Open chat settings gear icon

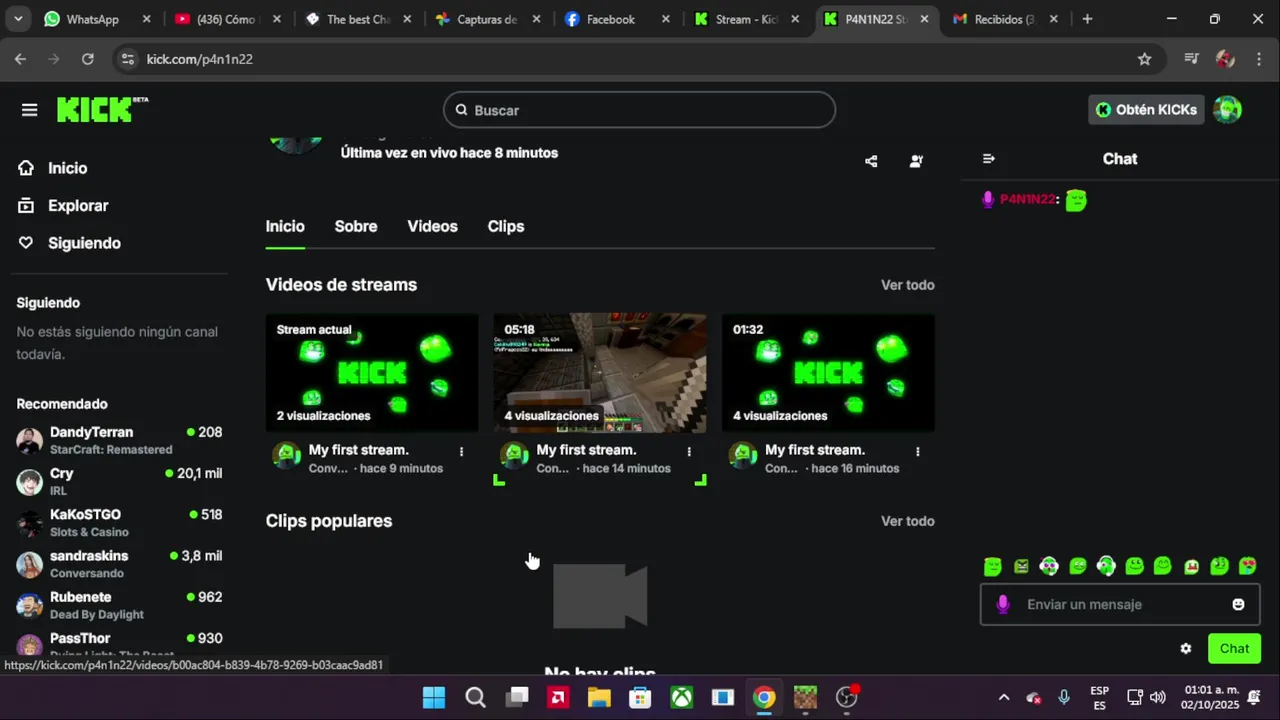tap(1186, 648)
